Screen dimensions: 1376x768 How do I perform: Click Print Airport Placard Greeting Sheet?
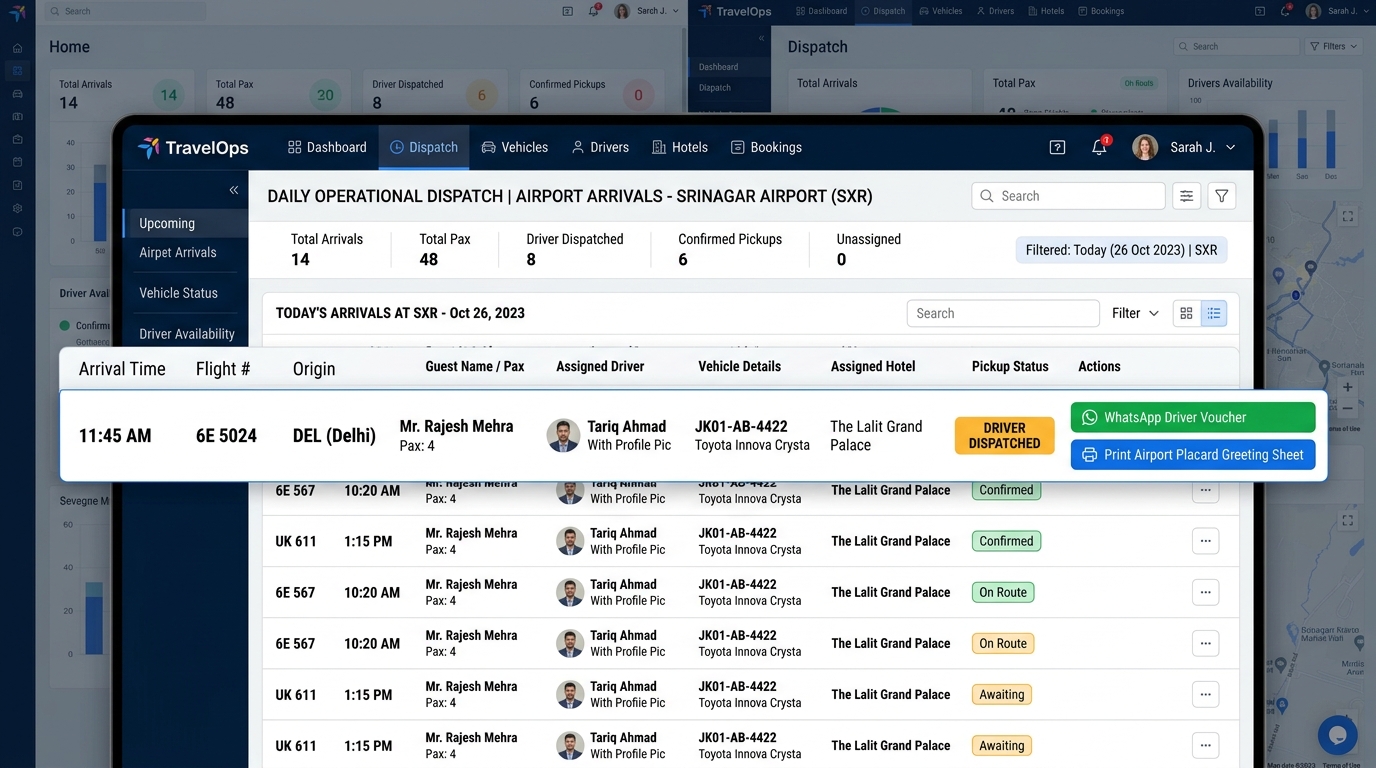pyautogui.click(x=1193, y=455)
